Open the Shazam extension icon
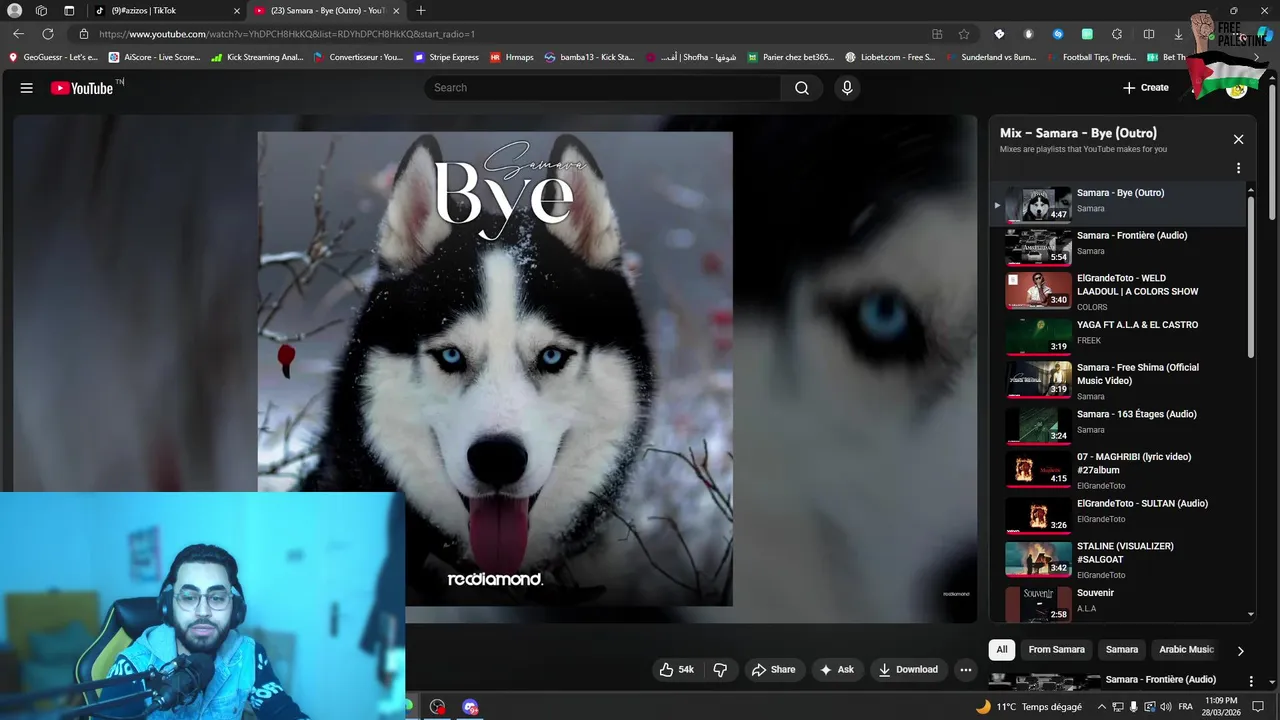 click(x=1058, y=34)
